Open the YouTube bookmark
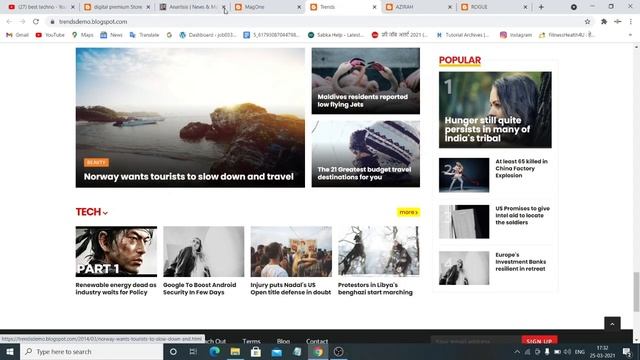Image resolution: width=640 pixels, height=360 pixels. pos(50,35)
